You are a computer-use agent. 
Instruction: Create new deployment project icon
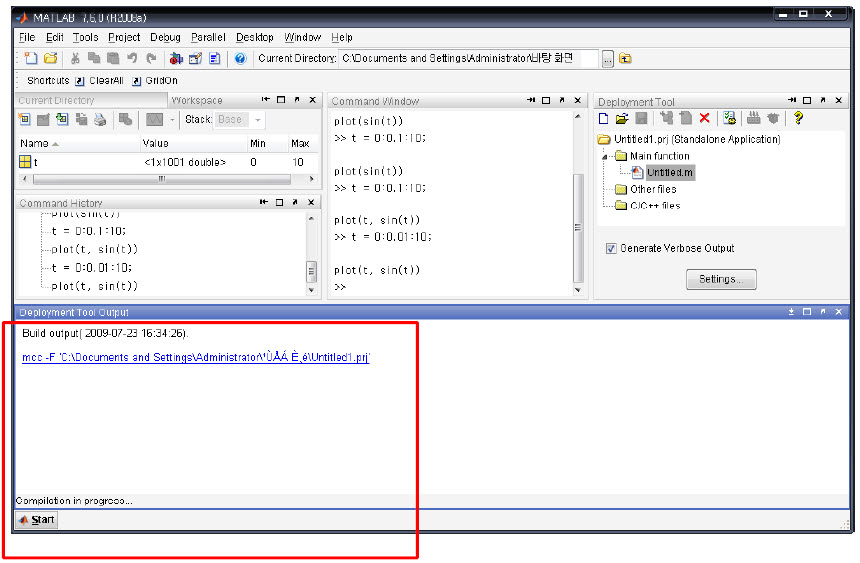click(603, 118)
